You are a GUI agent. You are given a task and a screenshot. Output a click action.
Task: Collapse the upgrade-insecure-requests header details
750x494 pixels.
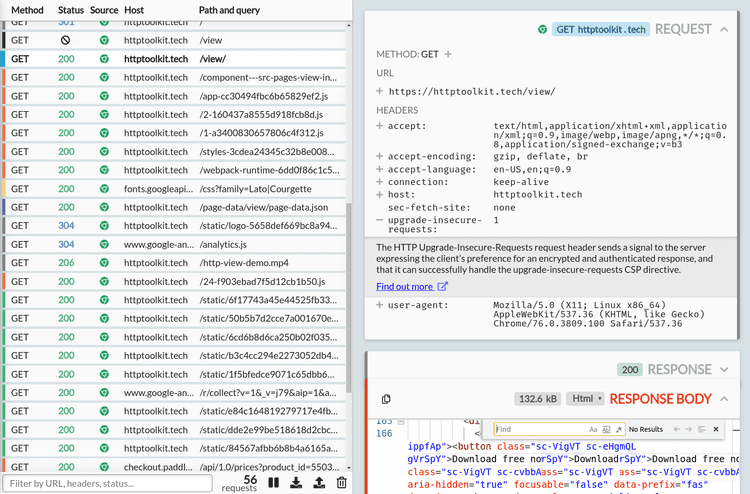coord(380,219)
